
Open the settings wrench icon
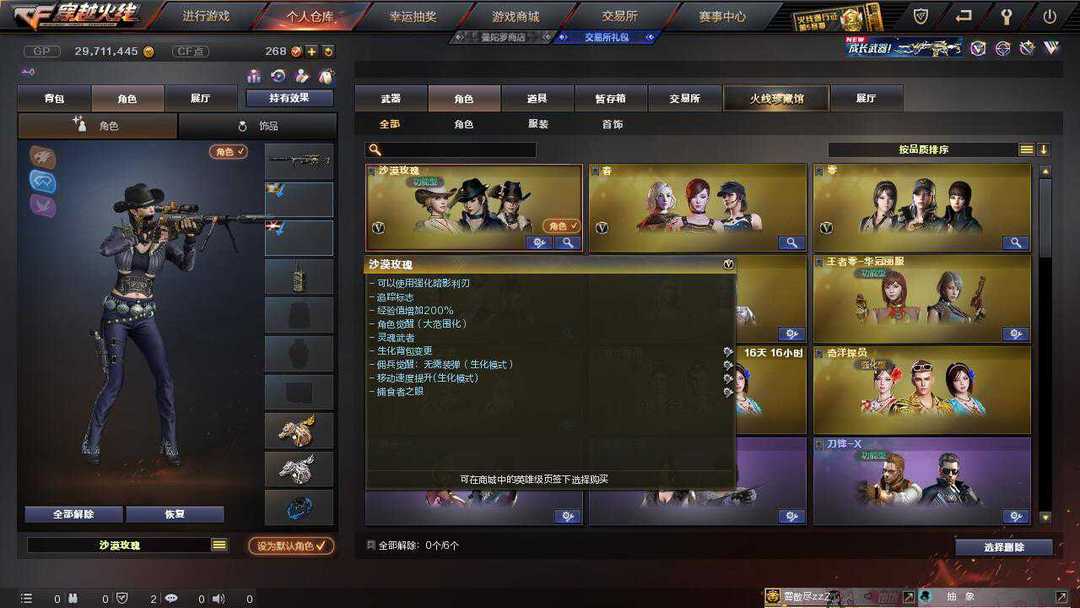click(x=1006, y=17)
